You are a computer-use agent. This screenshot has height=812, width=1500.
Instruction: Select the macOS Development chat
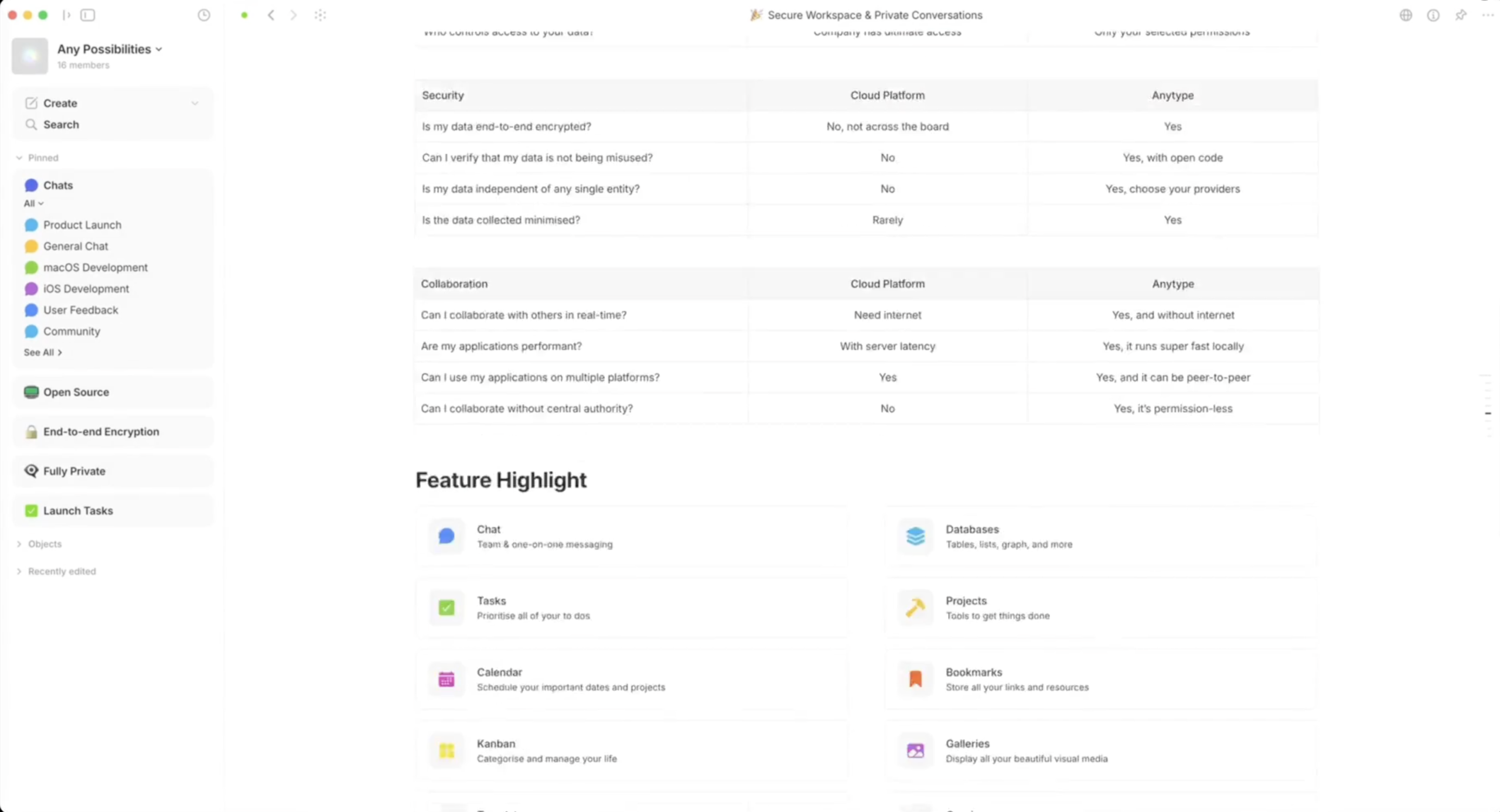tap(95, 267)
